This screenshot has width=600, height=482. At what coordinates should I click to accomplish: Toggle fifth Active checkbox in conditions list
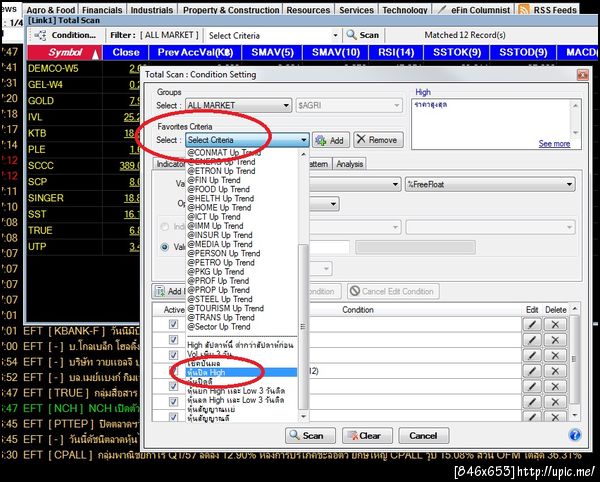point(173,386)
